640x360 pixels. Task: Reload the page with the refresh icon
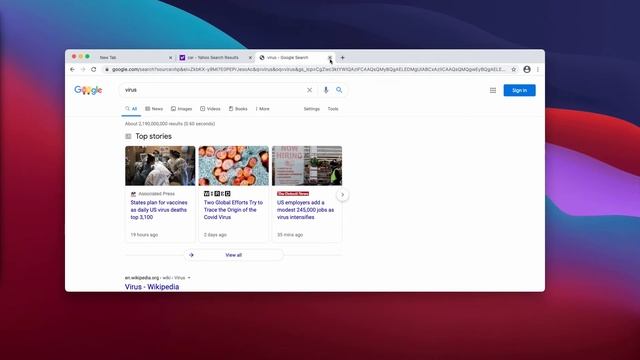click(x=93, y=69)
